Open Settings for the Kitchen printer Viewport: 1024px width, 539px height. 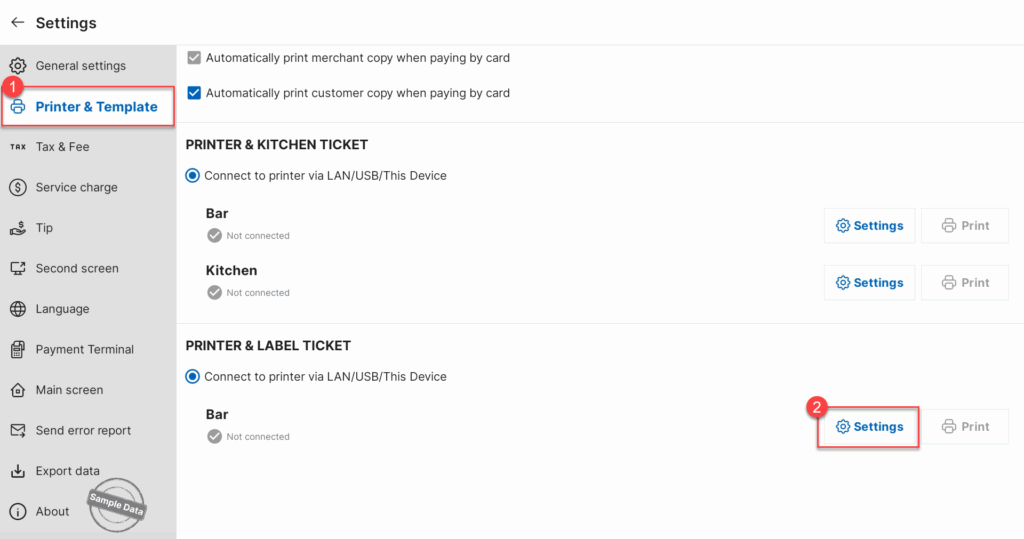coord(869,283)
